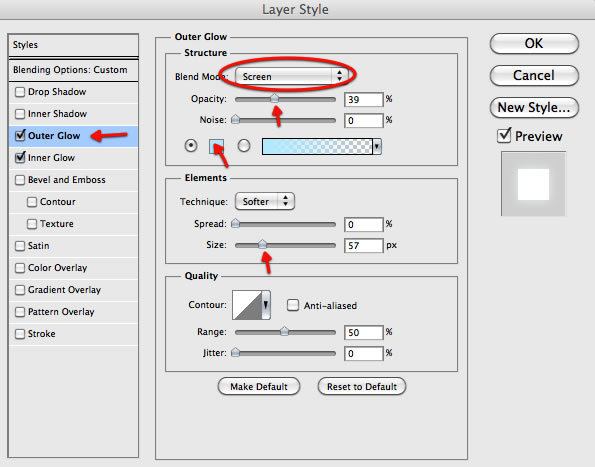Click the Spread percentage input field
The height and width of the screenshot is (467, 595).
pos(364,225)
